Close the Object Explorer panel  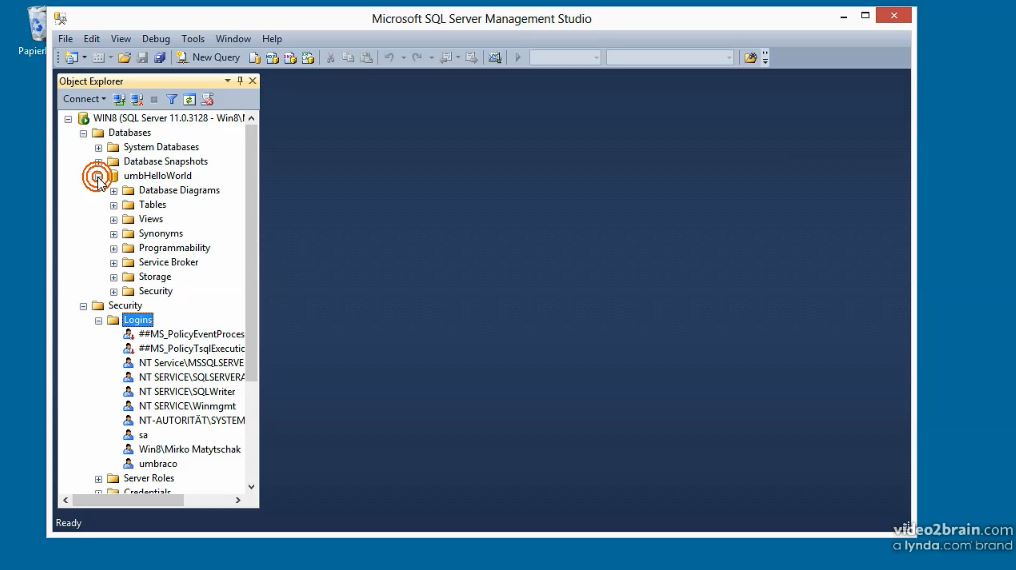[253, 81]
